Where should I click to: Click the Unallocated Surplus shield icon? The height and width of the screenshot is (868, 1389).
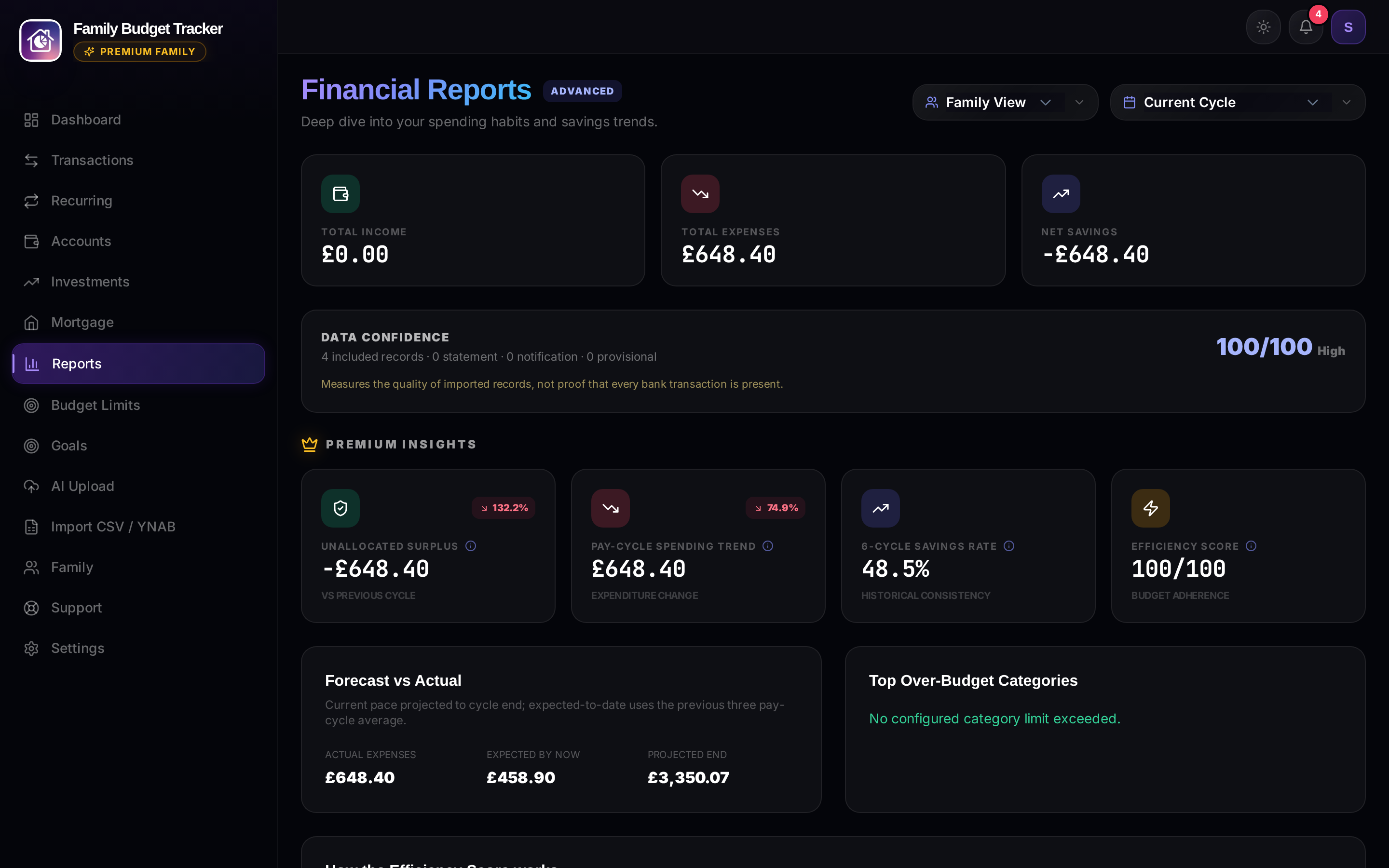(340, 508)
